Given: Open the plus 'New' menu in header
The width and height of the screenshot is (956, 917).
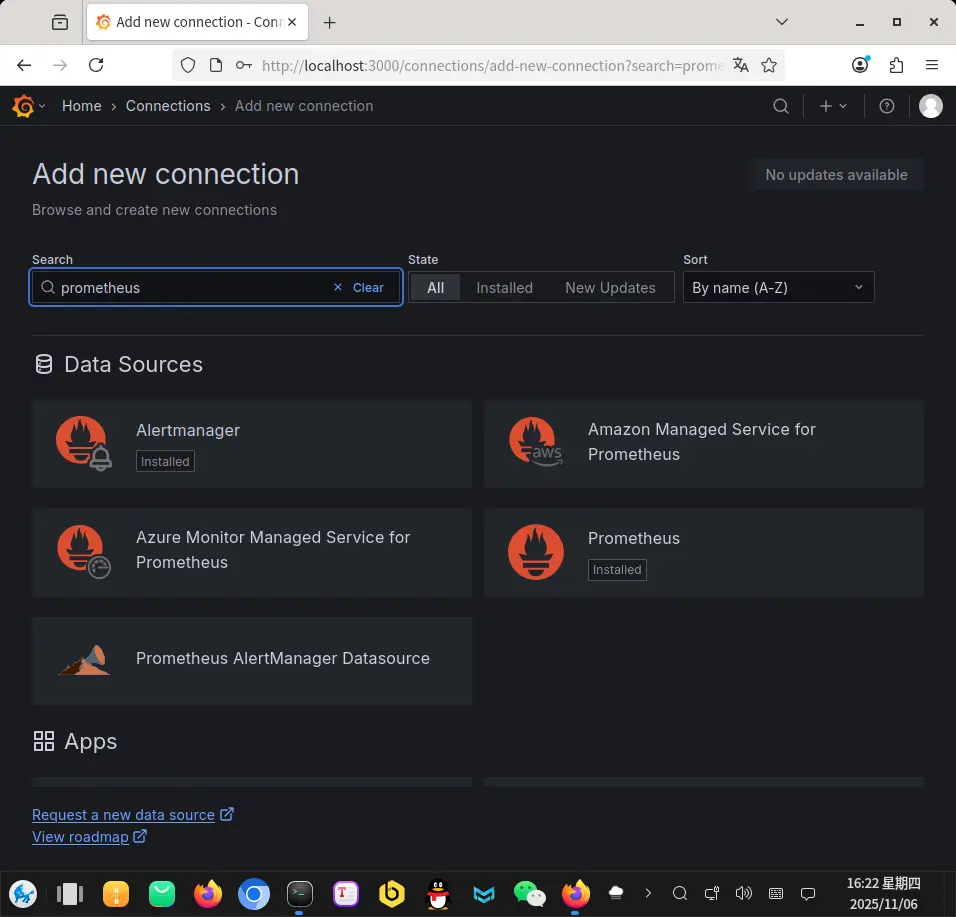Looking at the screenshot, I should tap(833, 106).
